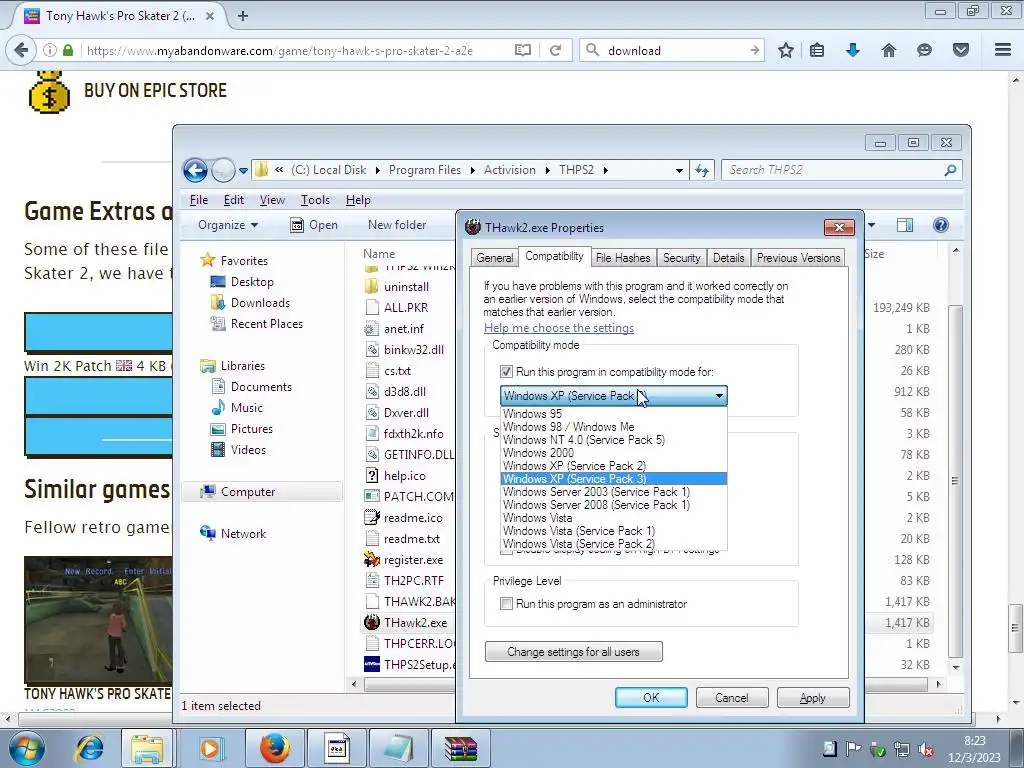Switch to the Details tab
1024x768 pixels.
(x=728, y=258)
